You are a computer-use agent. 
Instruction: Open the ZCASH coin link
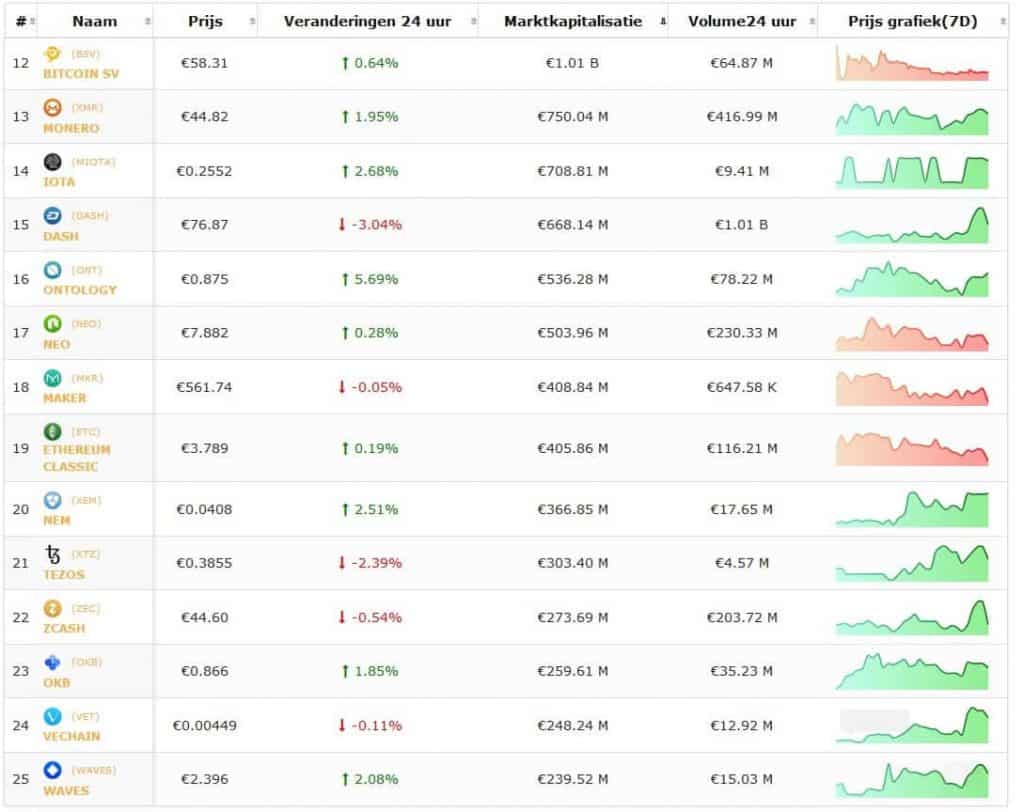(64, 628)
